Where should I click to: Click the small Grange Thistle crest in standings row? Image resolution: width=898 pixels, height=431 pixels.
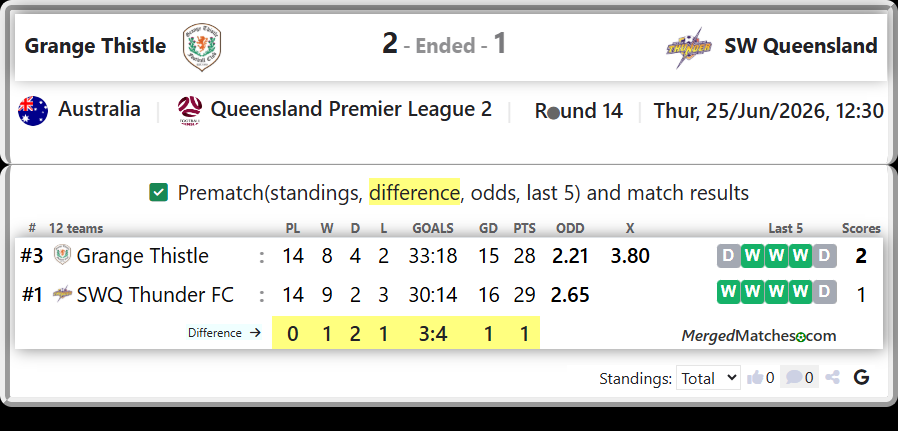point(62,255)
